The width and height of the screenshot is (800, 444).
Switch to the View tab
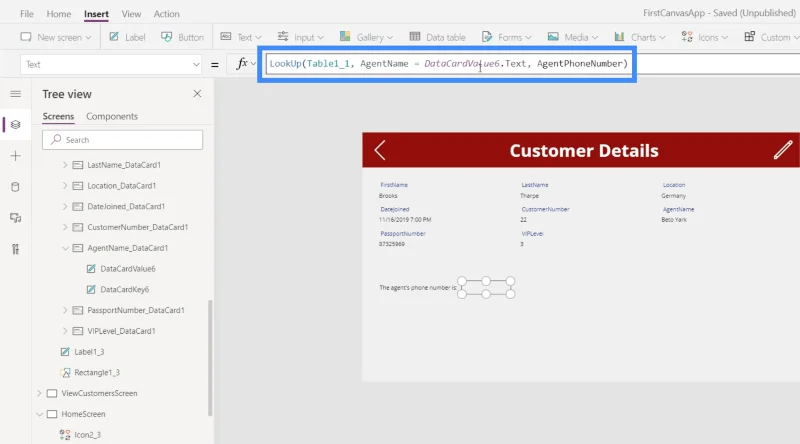point(131,14)
